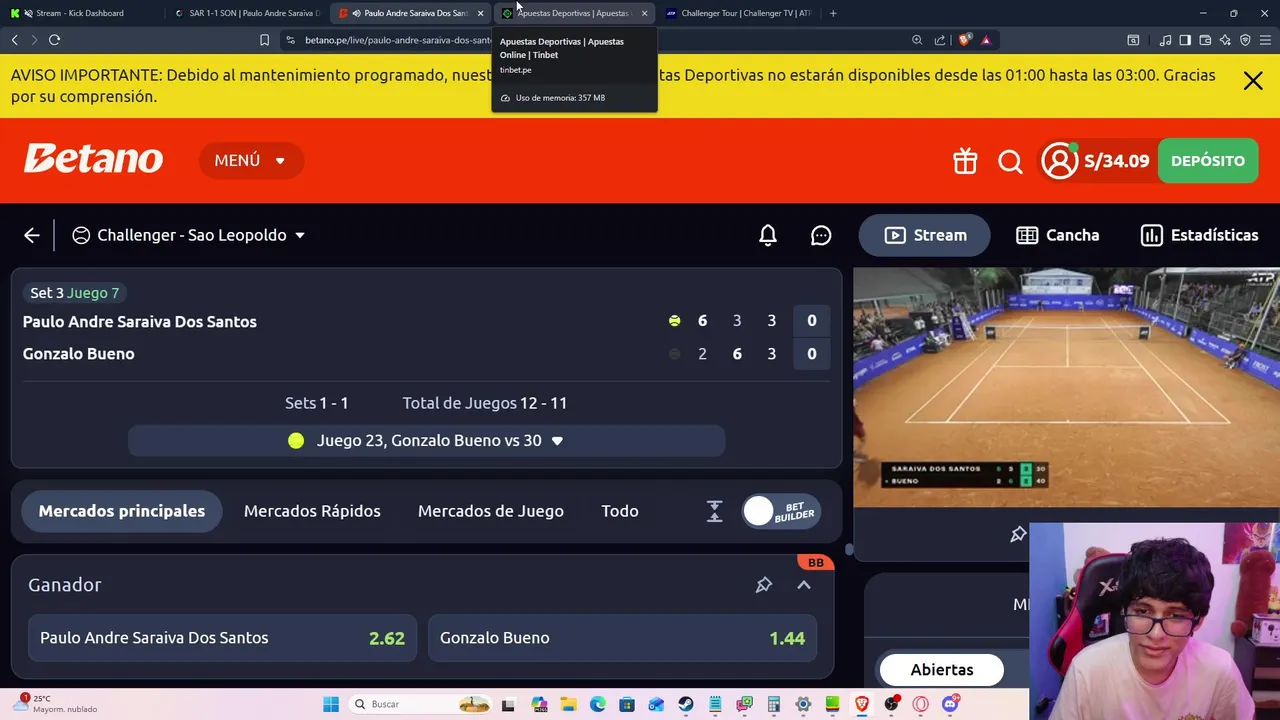This screenshot has width=1280, height=720.
Task: Pin the Ganador market
Action: 764,585
